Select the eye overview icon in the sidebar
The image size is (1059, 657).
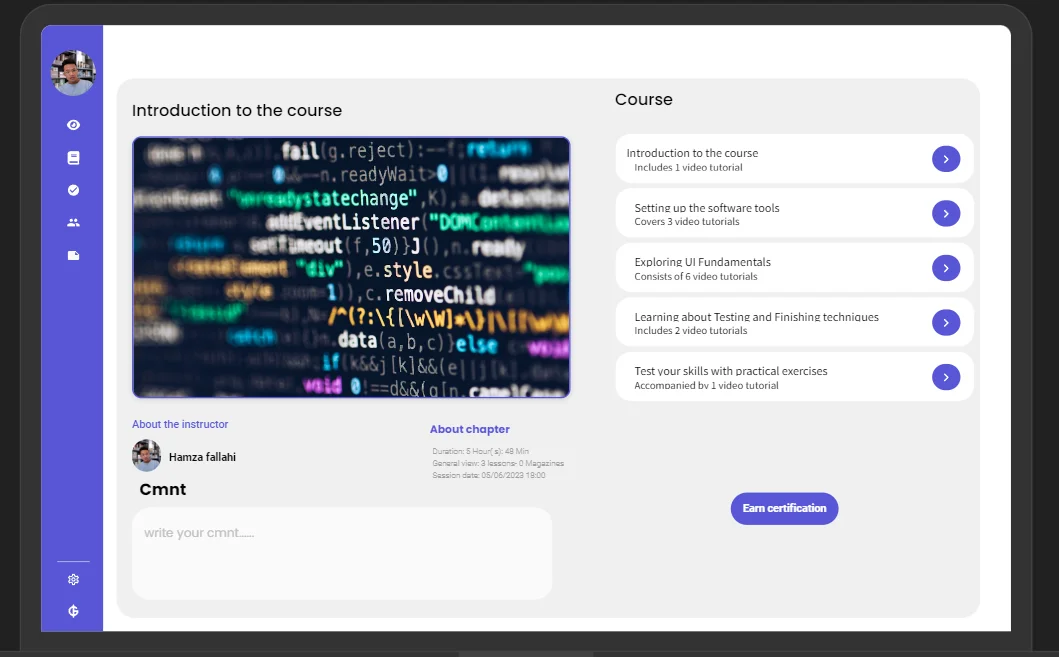[x=72, y=124]
